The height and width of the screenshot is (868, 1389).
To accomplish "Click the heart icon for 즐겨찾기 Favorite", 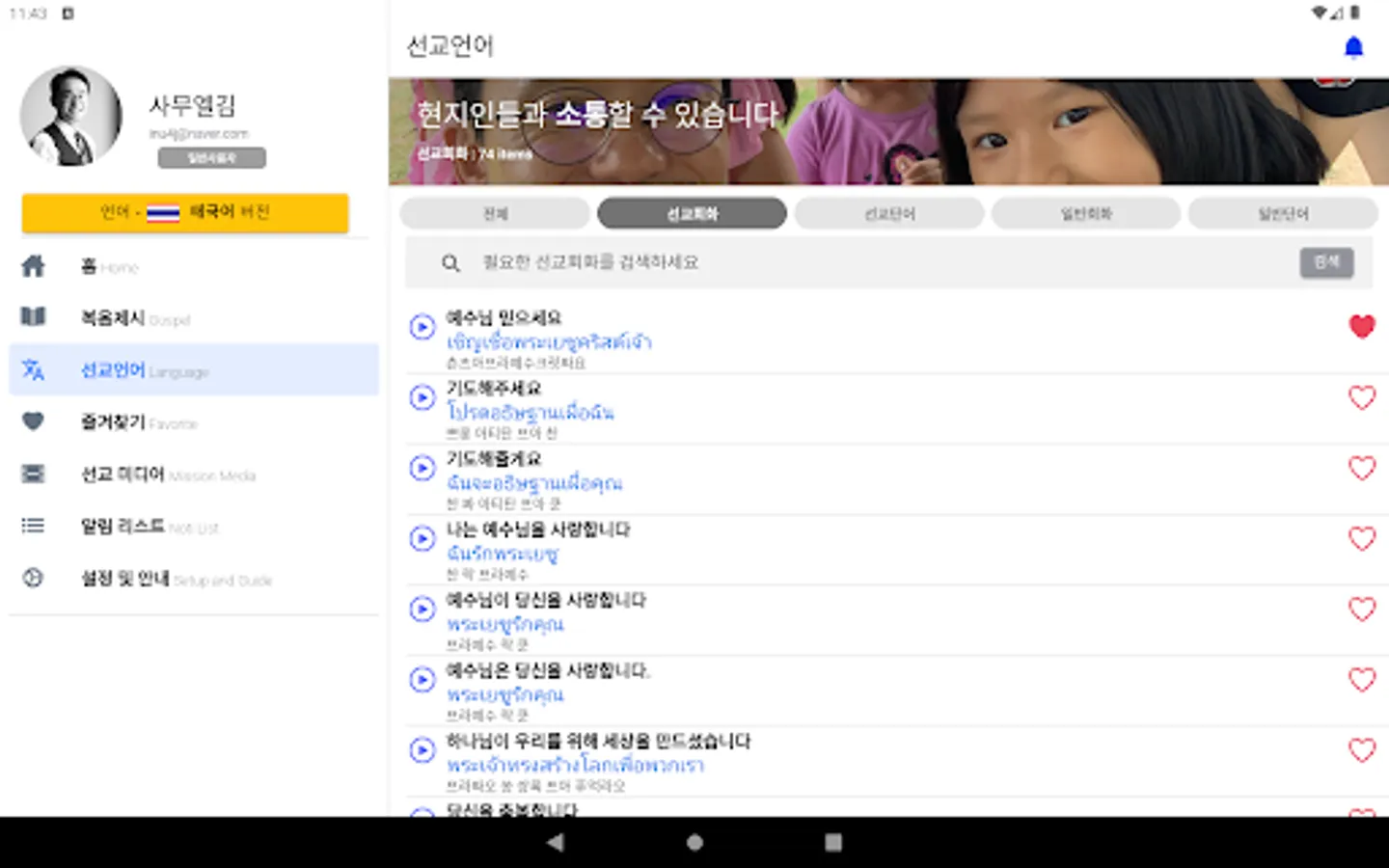I will (x=33, y=421).
